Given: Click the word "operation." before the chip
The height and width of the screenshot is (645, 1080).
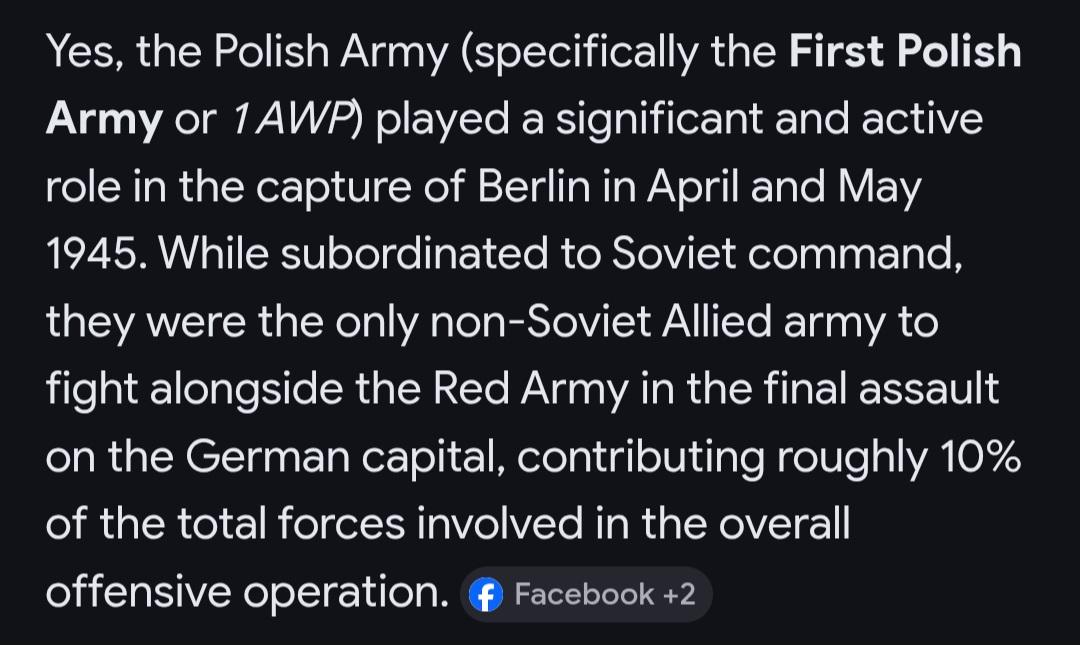Looking at the screenshot, I should click(x=345, y=593).
